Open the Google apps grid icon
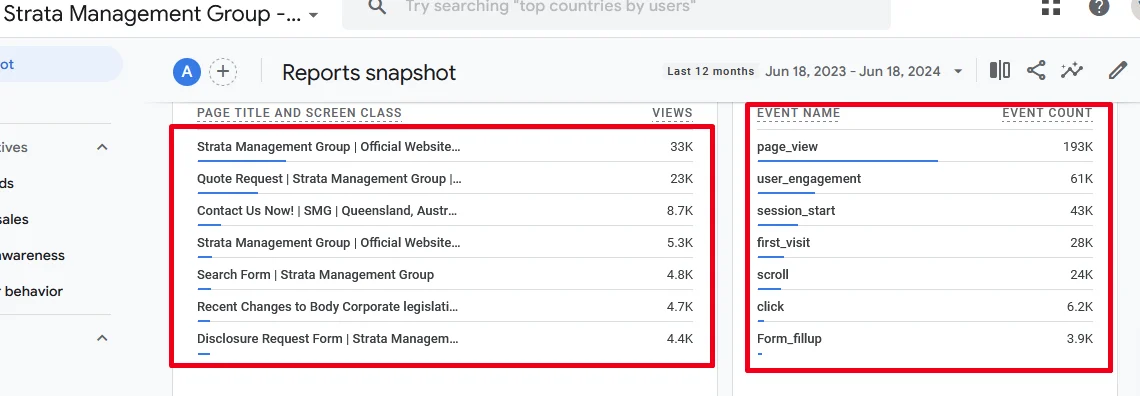 pos(1051,7)
